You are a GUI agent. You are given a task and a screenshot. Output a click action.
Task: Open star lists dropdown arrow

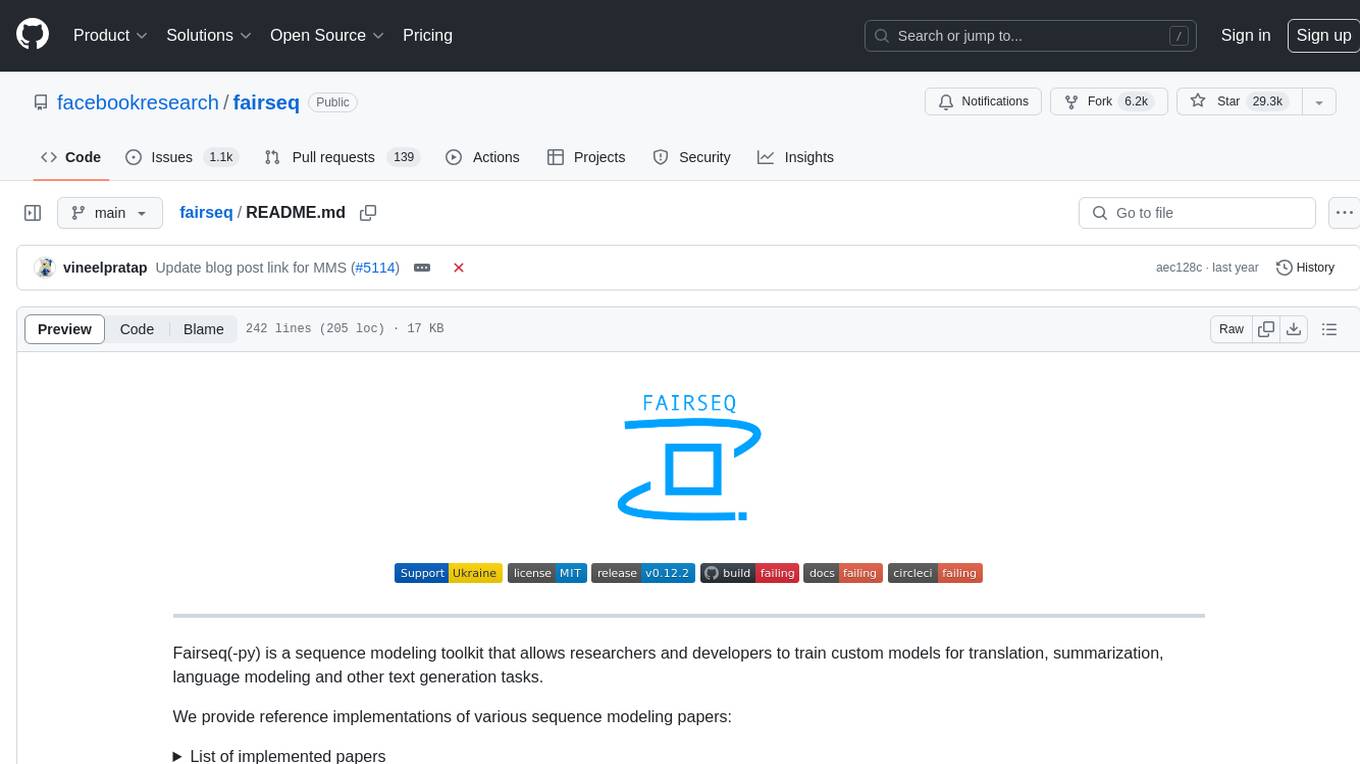pyautogui.click(x=1319, y=102)
